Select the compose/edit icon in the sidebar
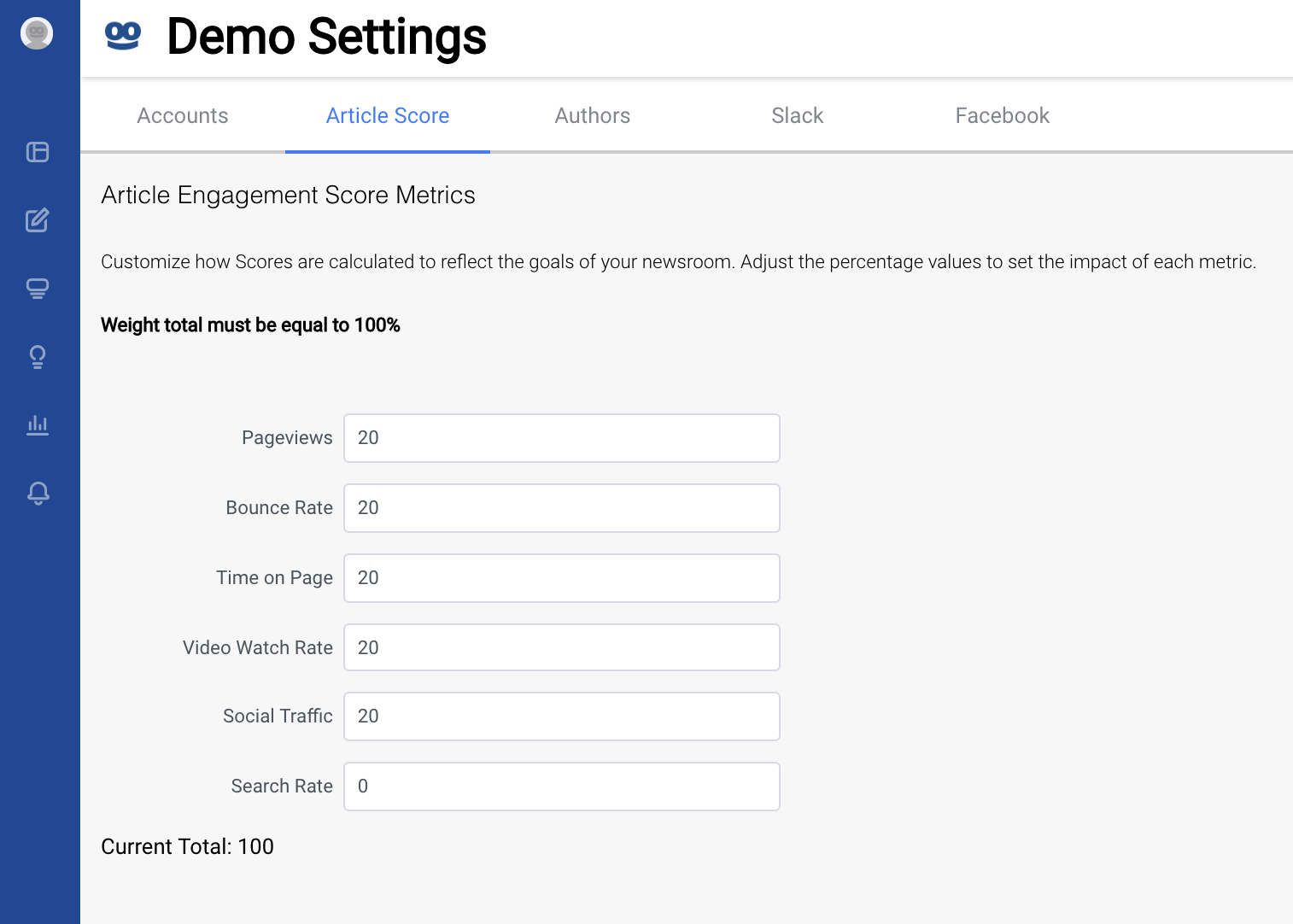The image size is (1293, 924). [x=38, y=219]
